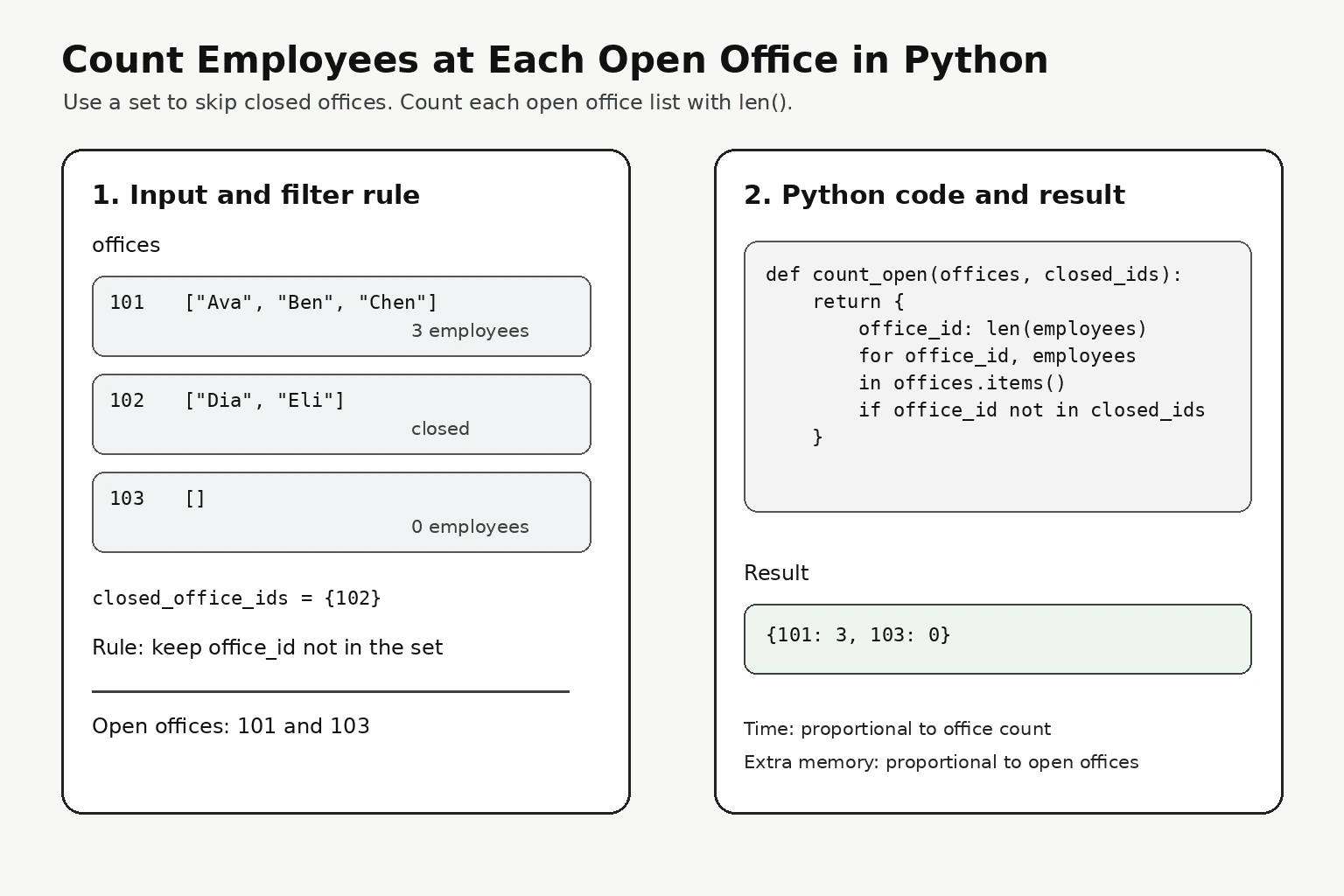Click the heading '1. Input and filter rule'
Image resolution: width=1344 pixels, height=896 pixels.
[x=255, y=195]
